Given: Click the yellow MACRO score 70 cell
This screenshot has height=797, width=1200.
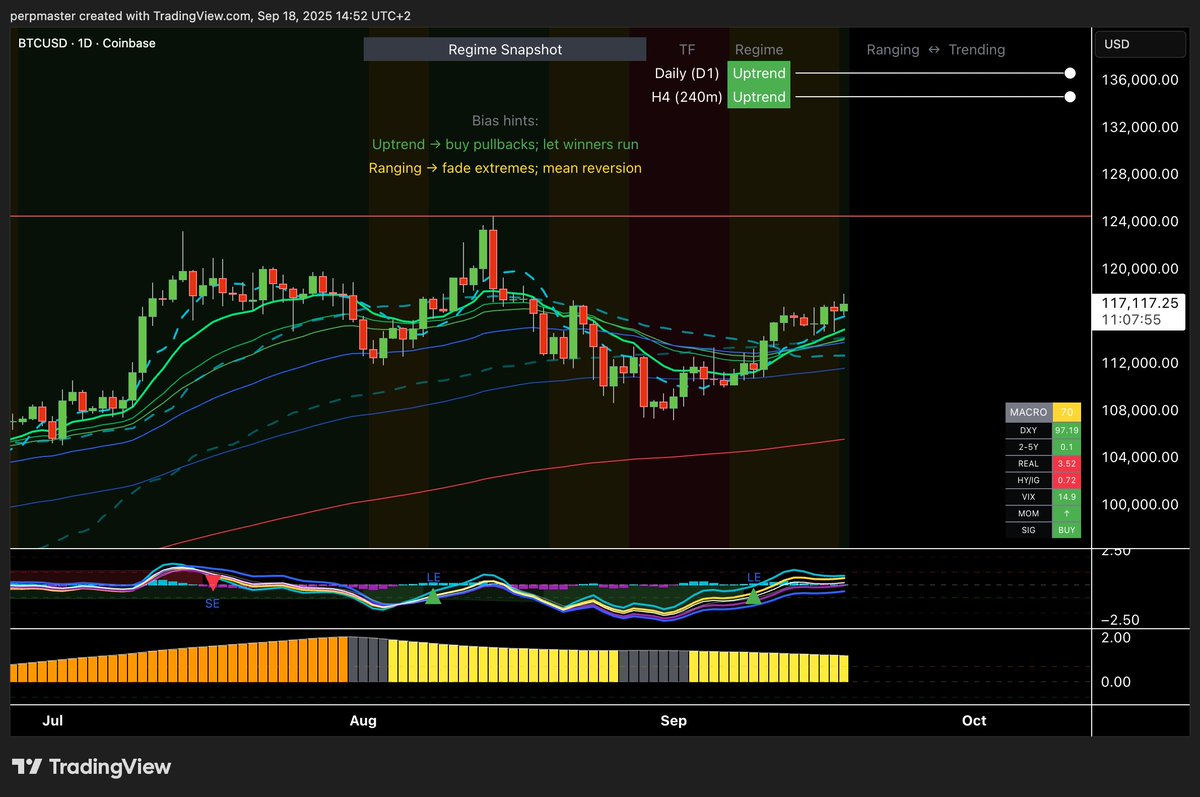Looking at the screenshot, I should pos(1067,412).
